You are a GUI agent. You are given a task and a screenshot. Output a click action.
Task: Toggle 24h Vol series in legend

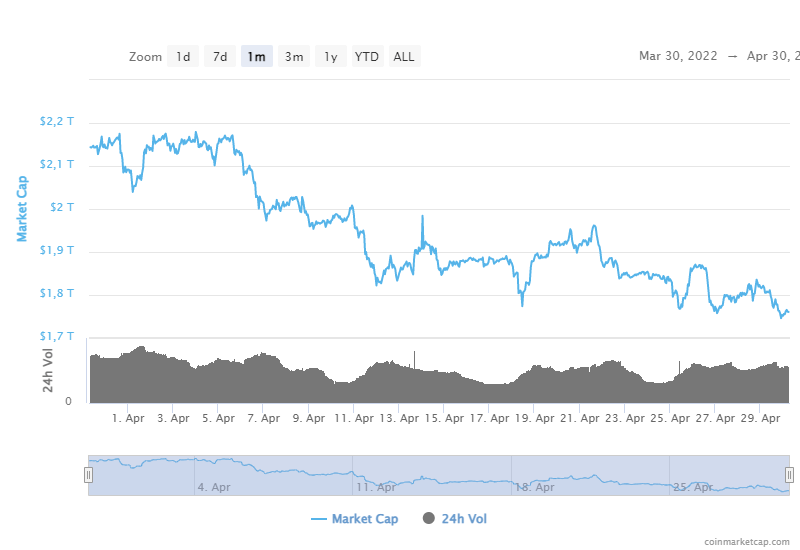tap(465, 519)
